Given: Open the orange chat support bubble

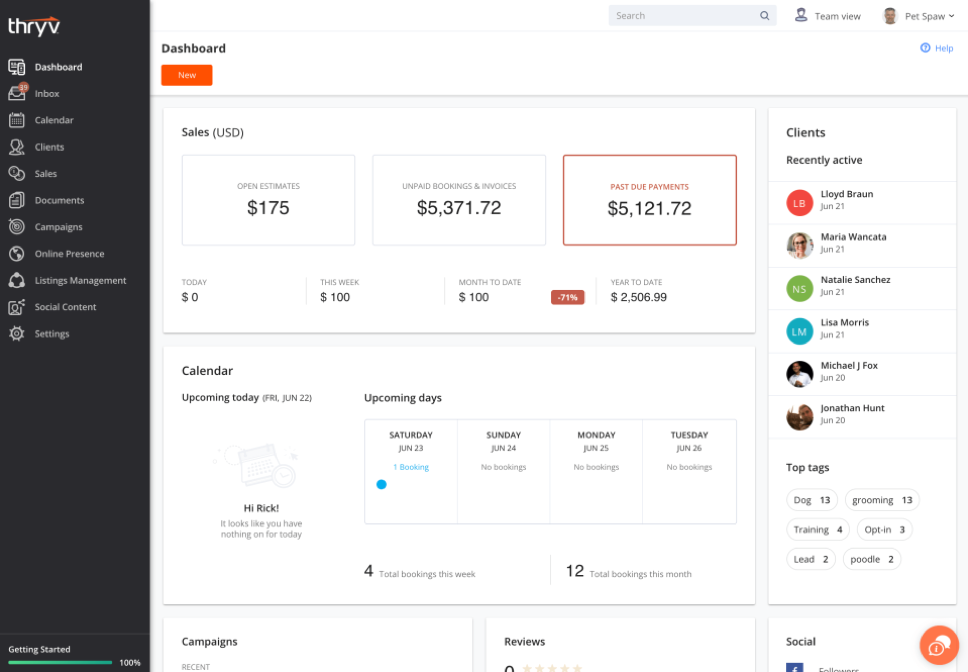Looking at the screenshot, I should pyautogui.click(x=939, y=645).
